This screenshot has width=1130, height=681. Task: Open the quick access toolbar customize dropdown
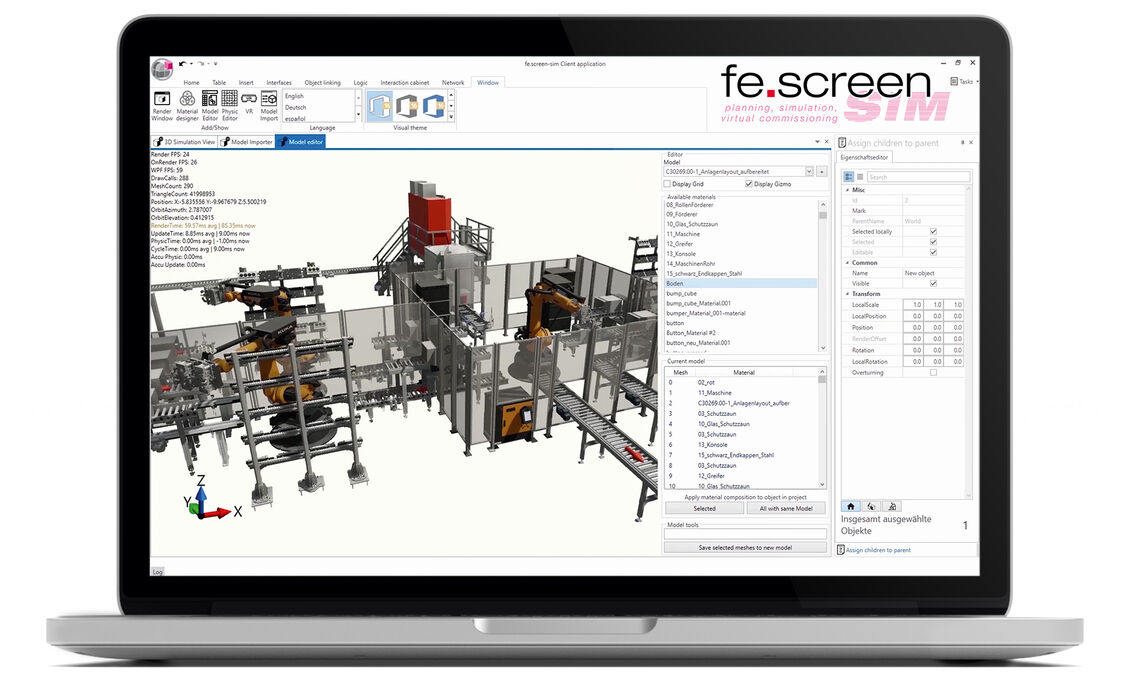[x=215, y=64]
